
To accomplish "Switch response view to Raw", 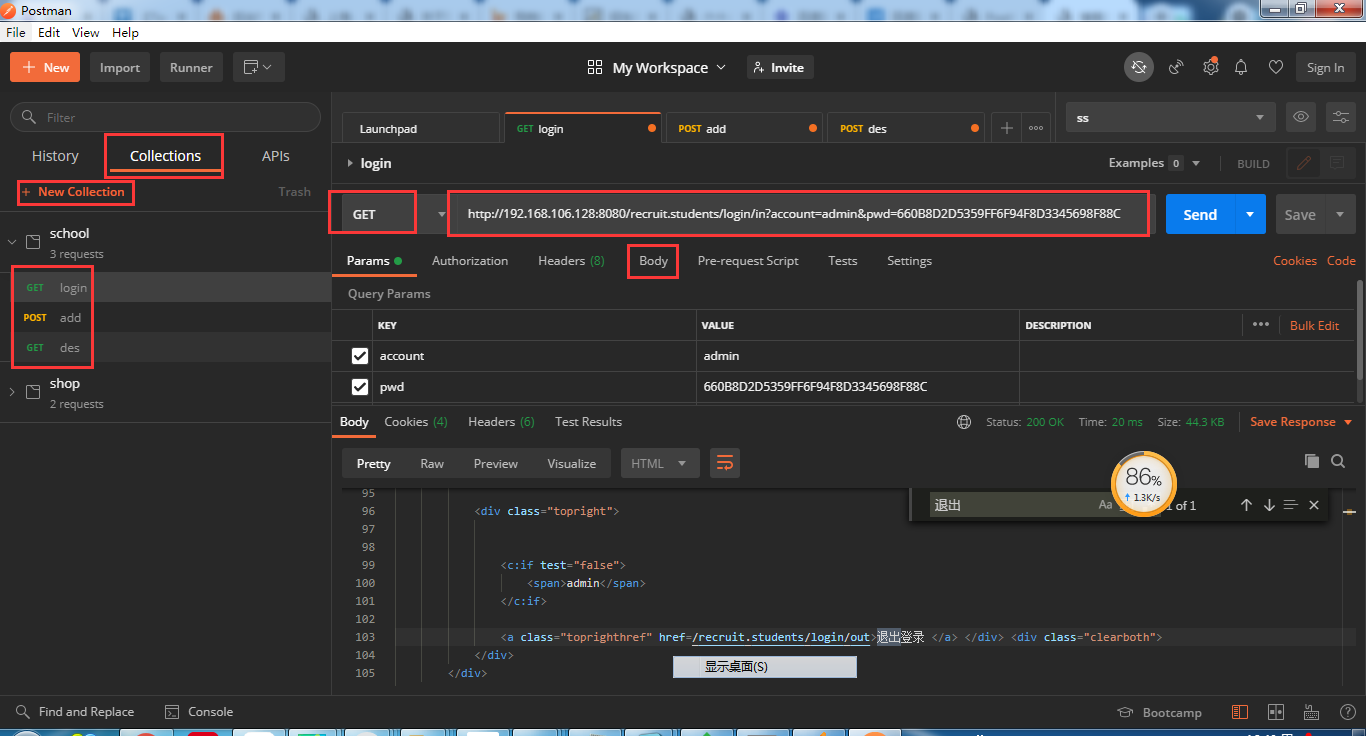I will pyautogui.click(x=432, y=463).
